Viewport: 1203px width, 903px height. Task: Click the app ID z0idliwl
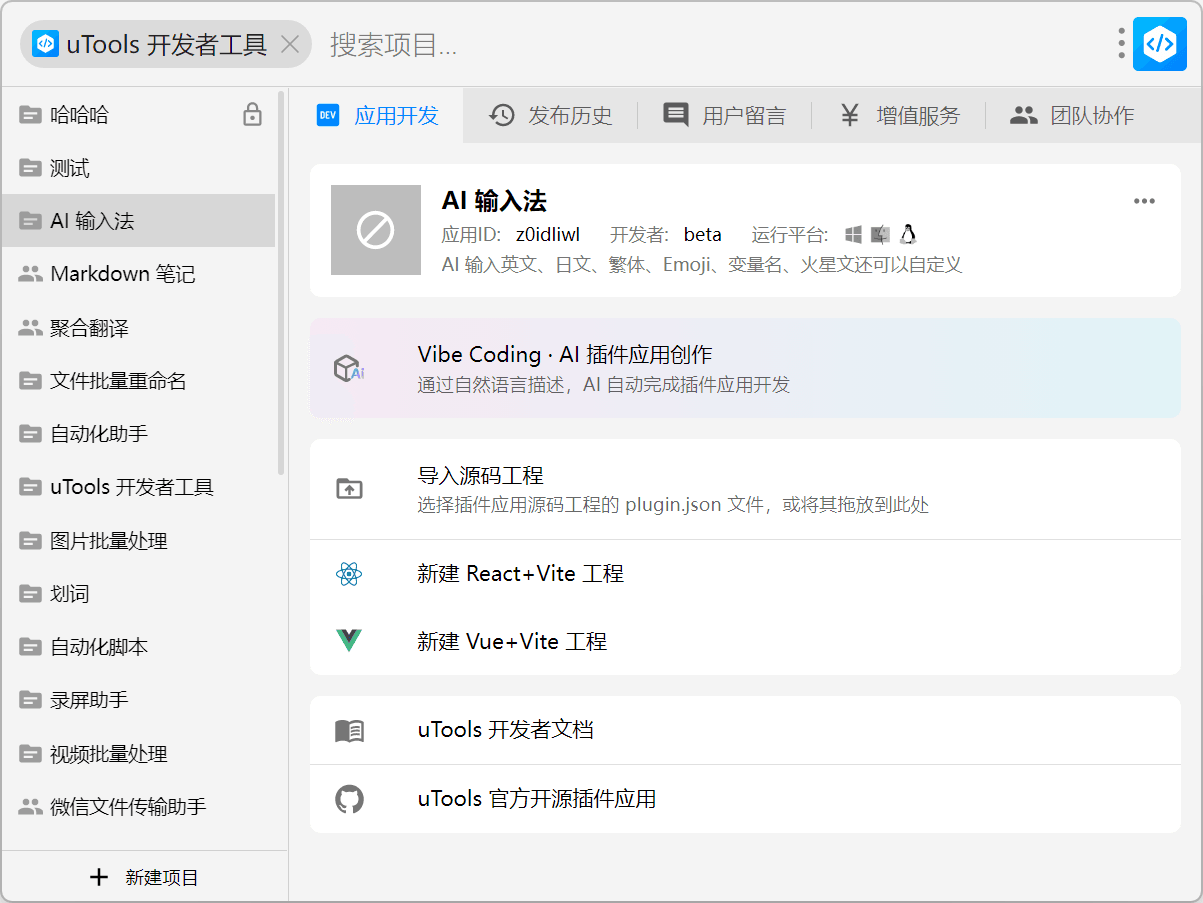(548, 235)
